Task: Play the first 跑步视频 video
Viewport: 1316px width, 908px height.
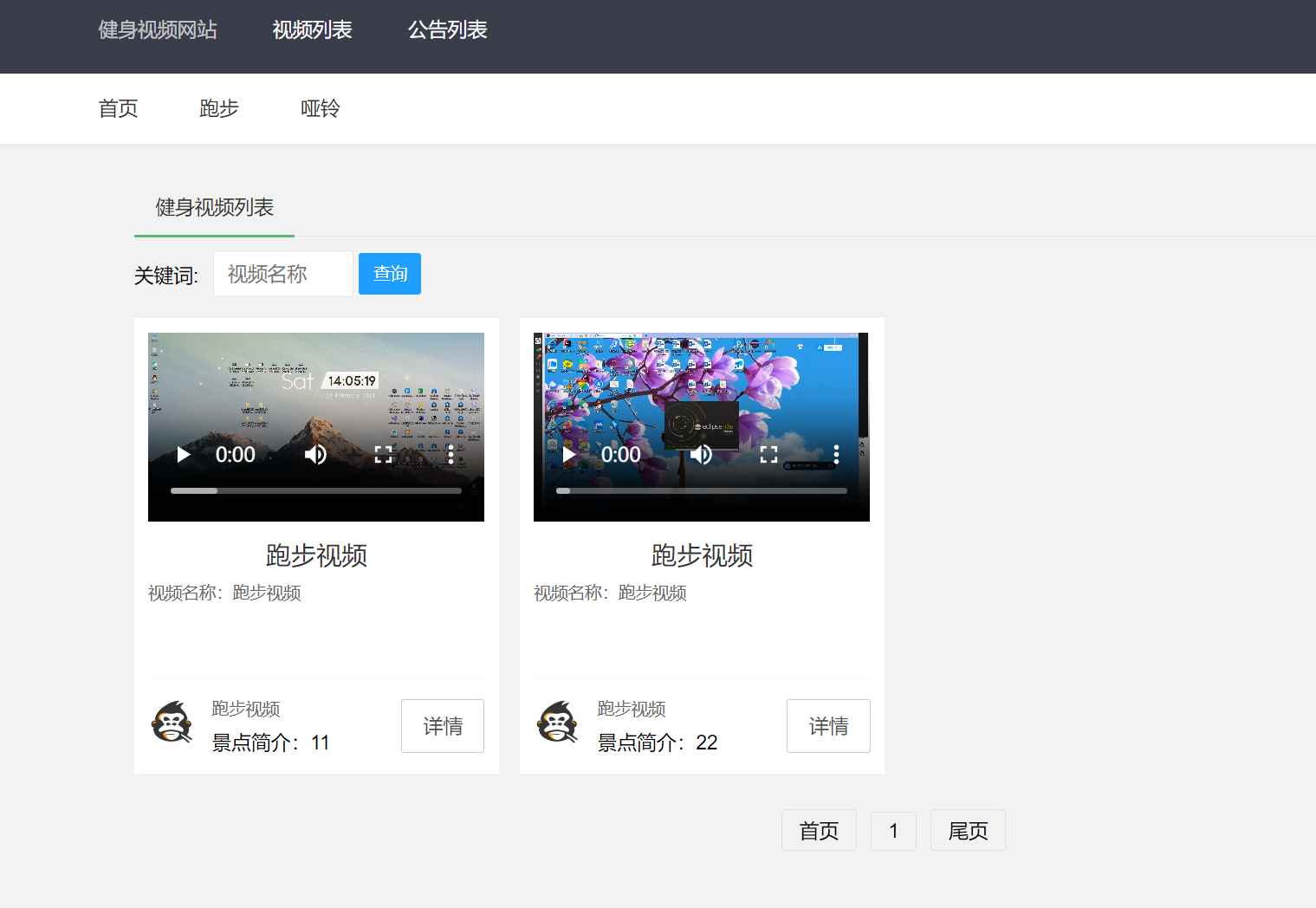Action: (x=184, y=455)
